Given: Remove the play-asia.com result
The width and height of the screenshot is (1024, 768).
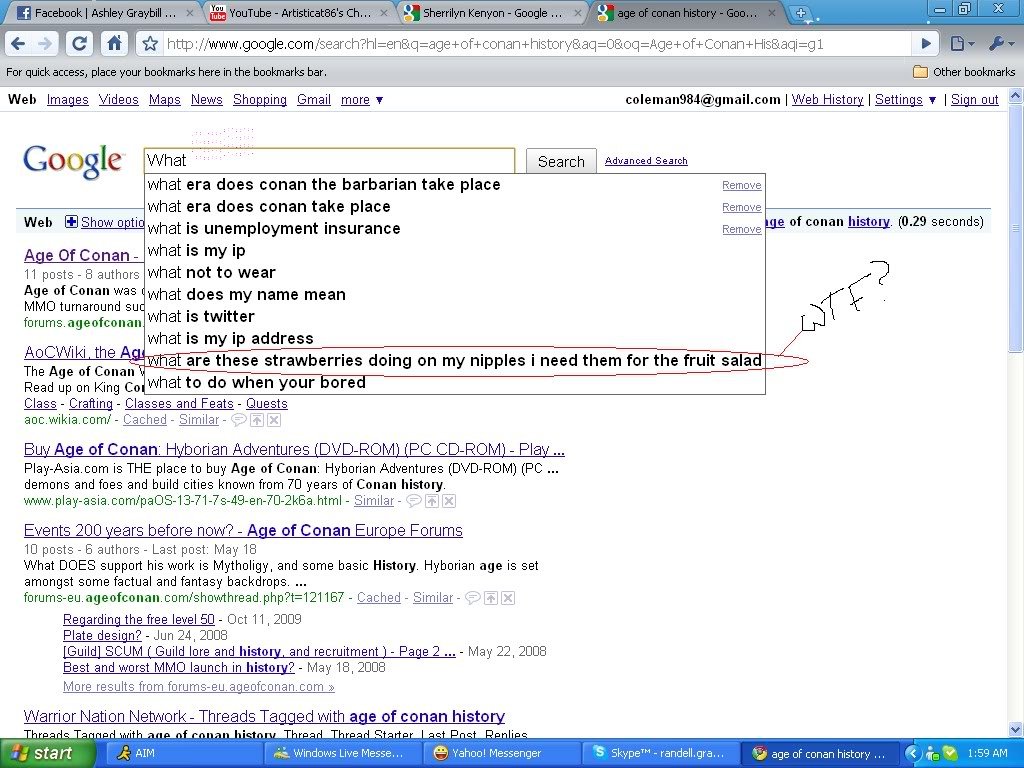Looking at the screenshot, I should pyautogui.click(x=449, y=501).
